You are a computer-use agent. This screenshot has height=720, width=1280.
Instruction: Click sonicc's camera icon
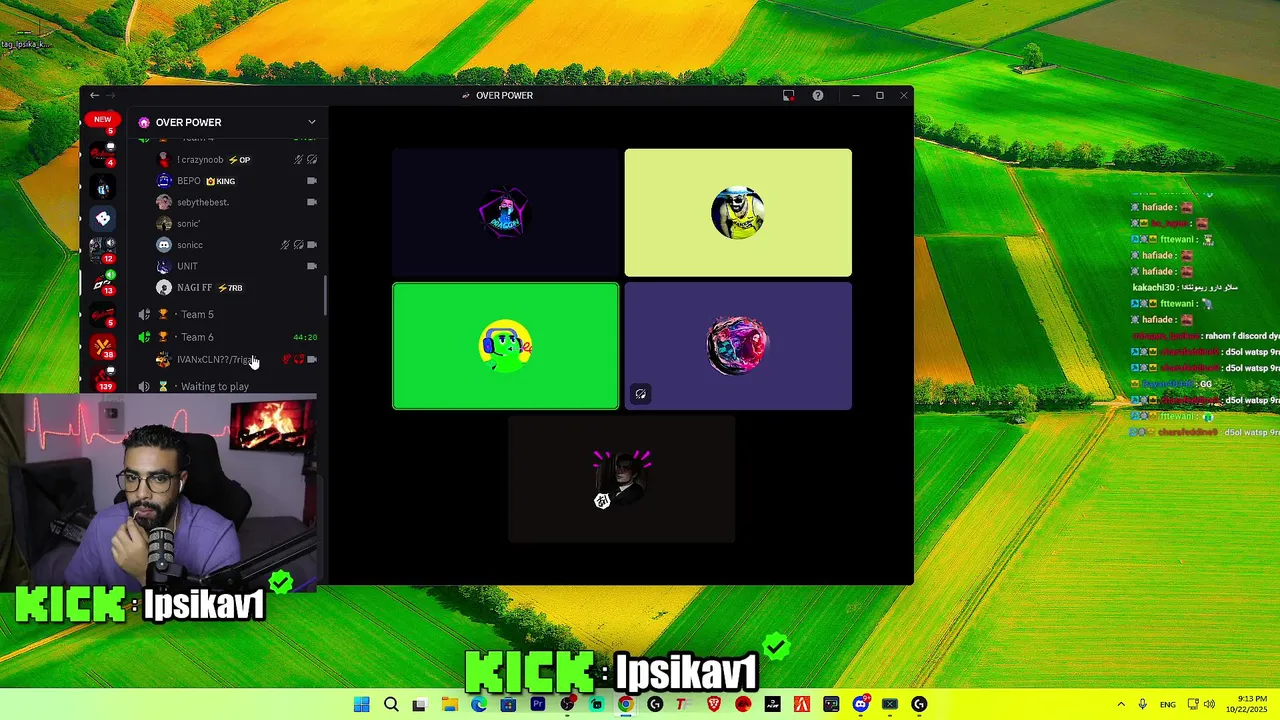coord(312,245)
